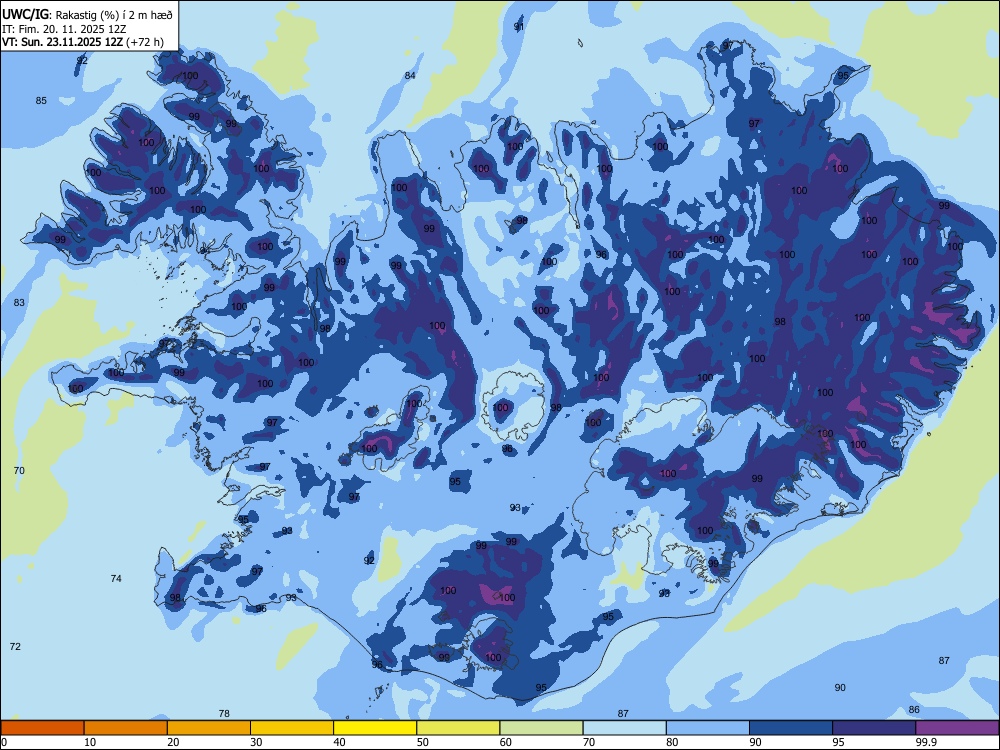
Task: Click the 0–10 dark orange legend swatch
Action: 42,728
